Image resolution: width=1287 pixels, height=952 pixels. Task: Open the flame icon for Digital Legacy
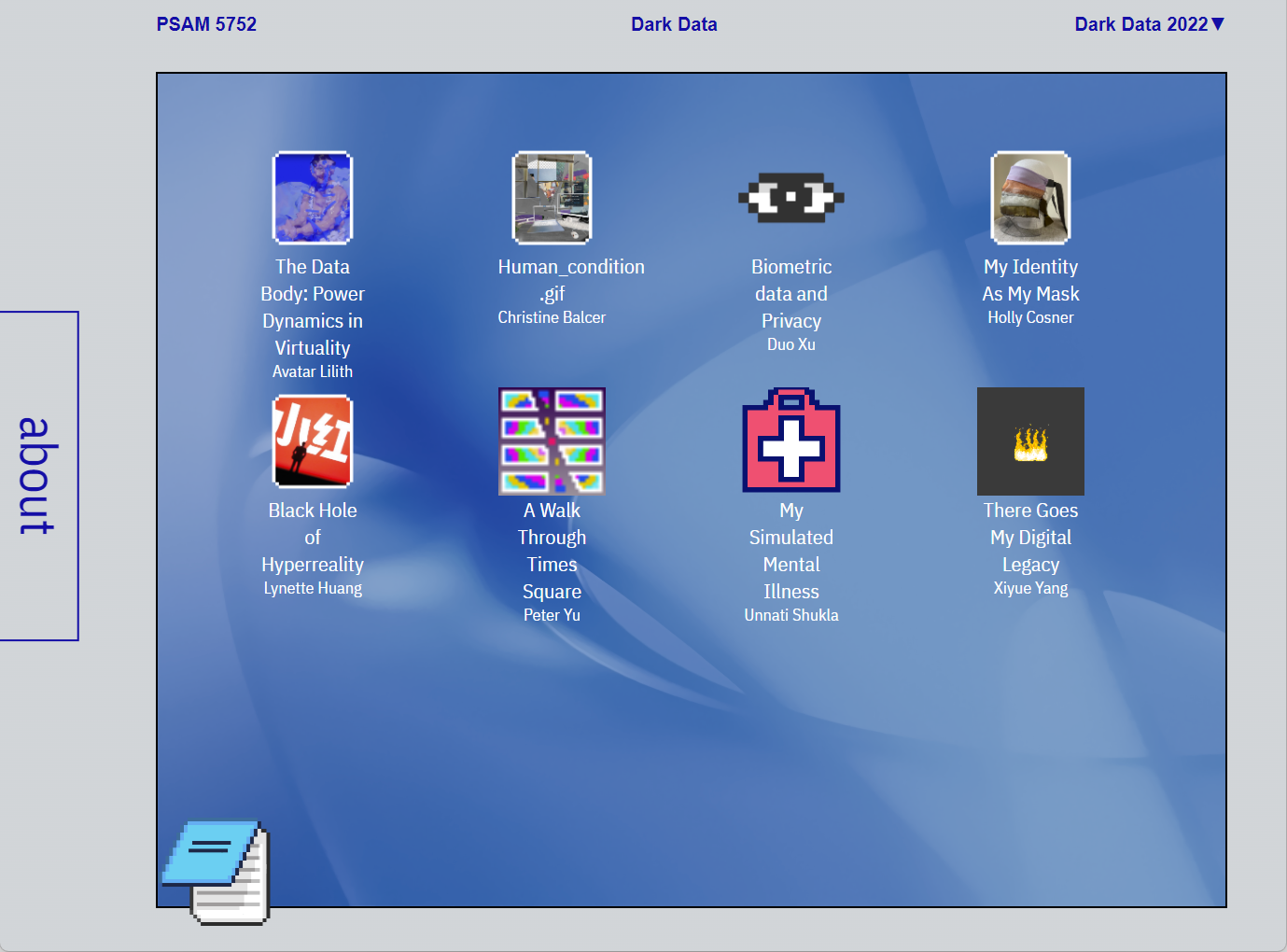coord(1030,441)
